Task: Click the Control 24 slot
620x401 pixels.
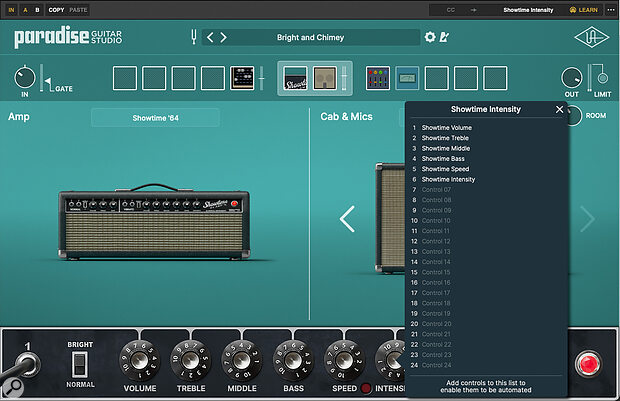Action: [436, 365]
